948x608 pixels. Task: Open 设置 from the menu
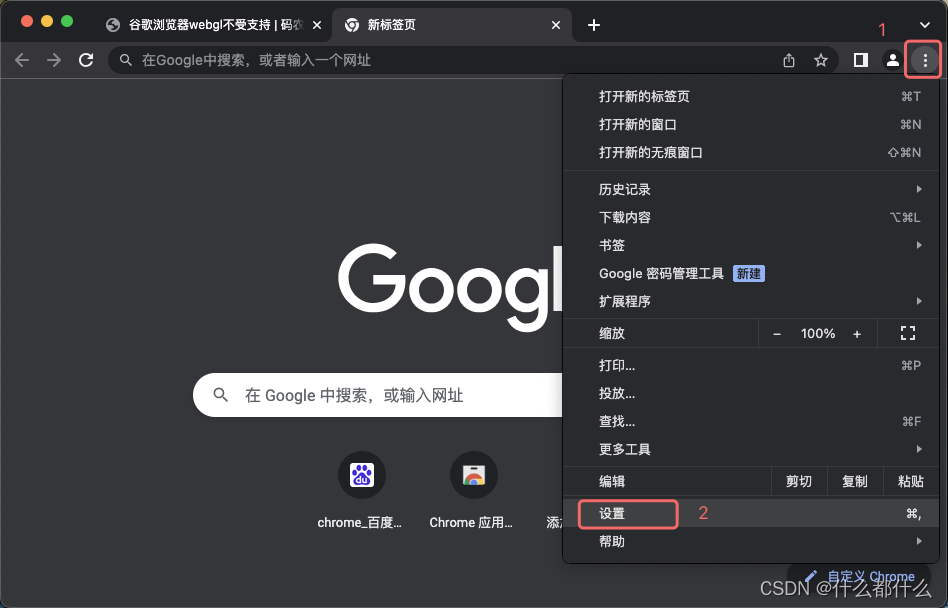(x=750, y=513)
